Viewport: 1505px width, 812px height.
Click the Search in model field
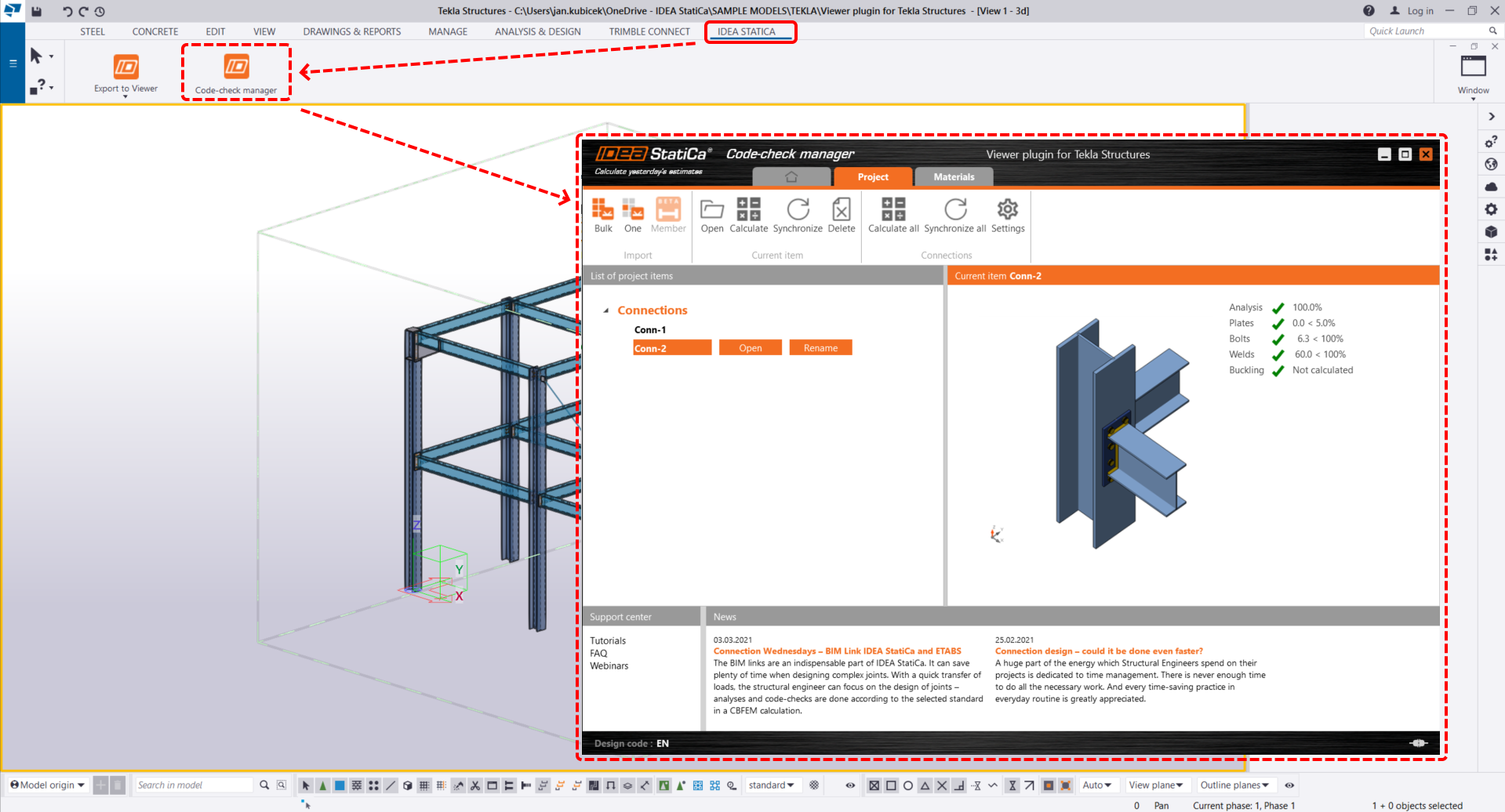coord(194,785)
